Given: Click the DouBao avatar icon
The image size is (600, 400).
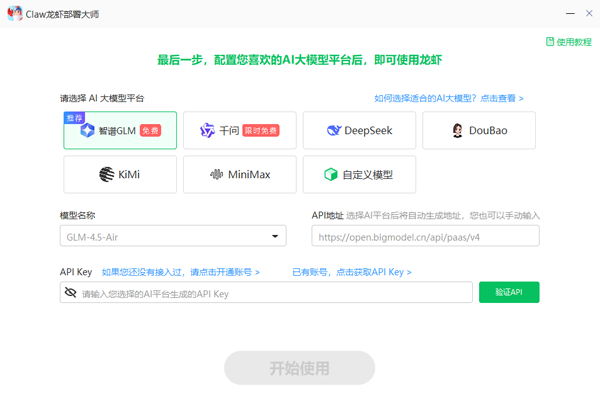Looking at the screenshot, I should [x=458, y=131].
